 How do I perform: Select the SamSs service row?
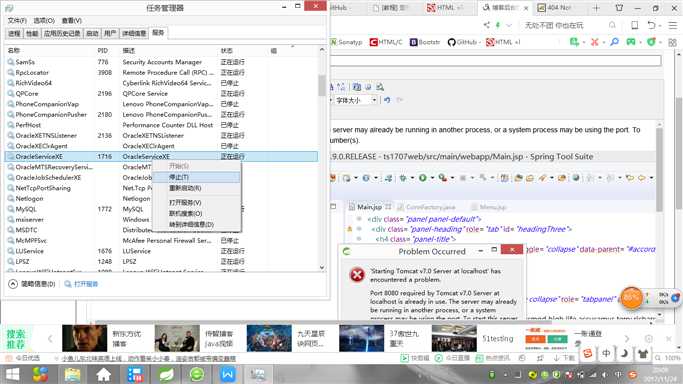coord(161,62)
